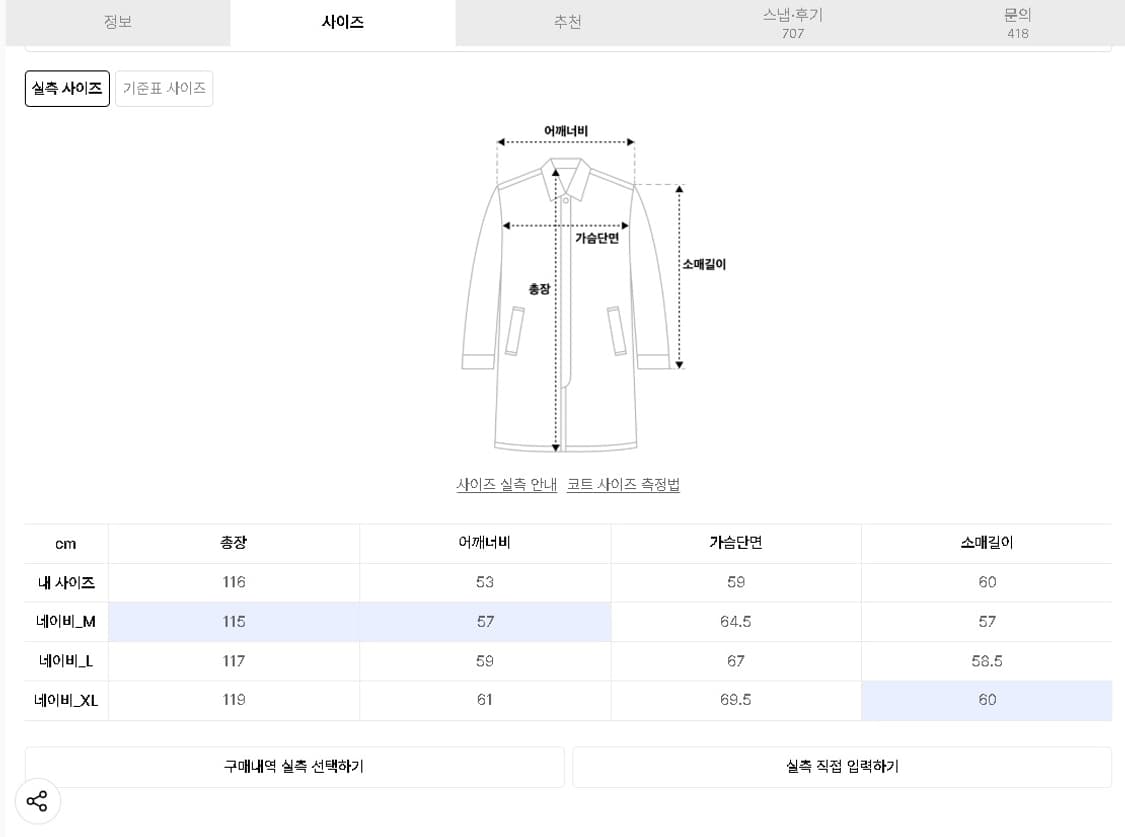Open the 사이즈 실측 안내 link
1125x837 pixels.
pos(506,484)
